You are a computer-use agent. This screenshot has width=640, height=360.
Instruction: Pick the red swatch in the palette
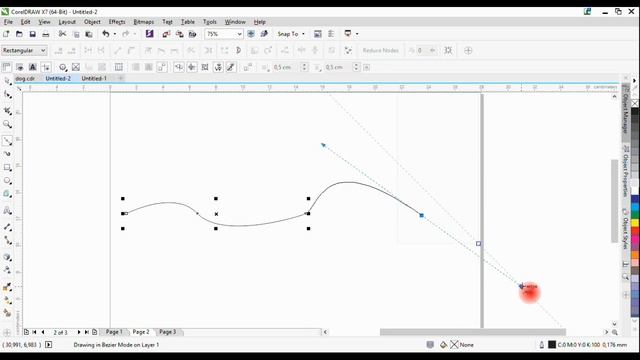635,231
